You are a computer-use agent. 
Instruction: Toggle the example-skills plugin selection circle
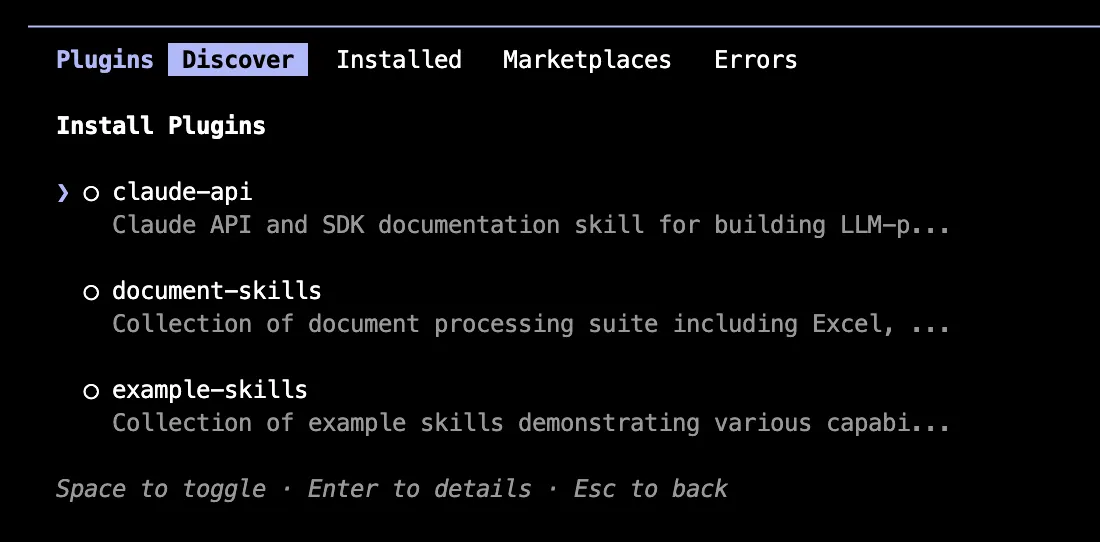tap(91, 391)
